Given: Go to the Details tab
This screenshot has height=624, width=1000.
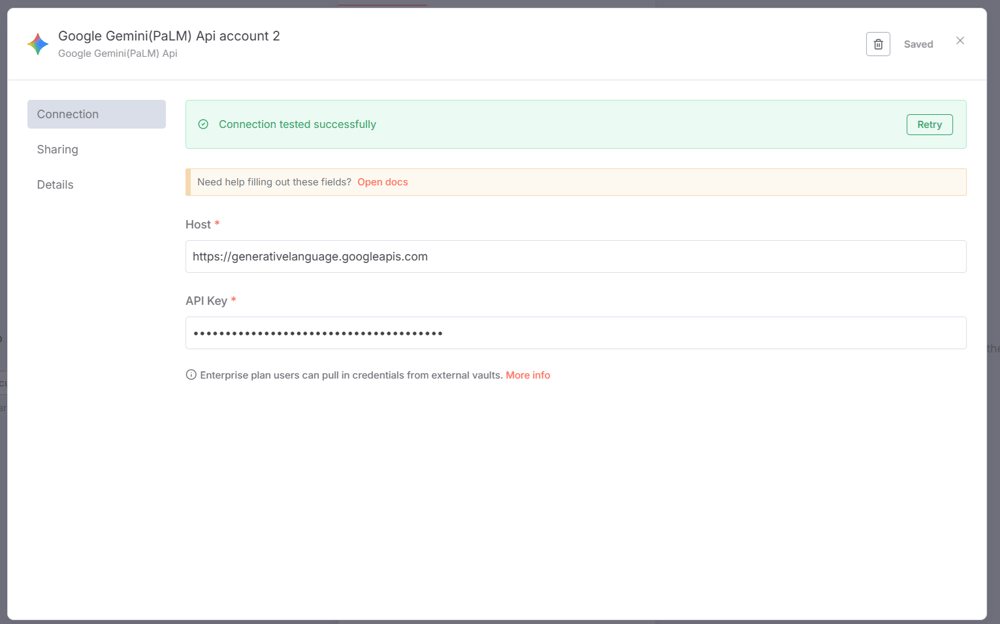Looking at the screenshot, I should (56, 185).
